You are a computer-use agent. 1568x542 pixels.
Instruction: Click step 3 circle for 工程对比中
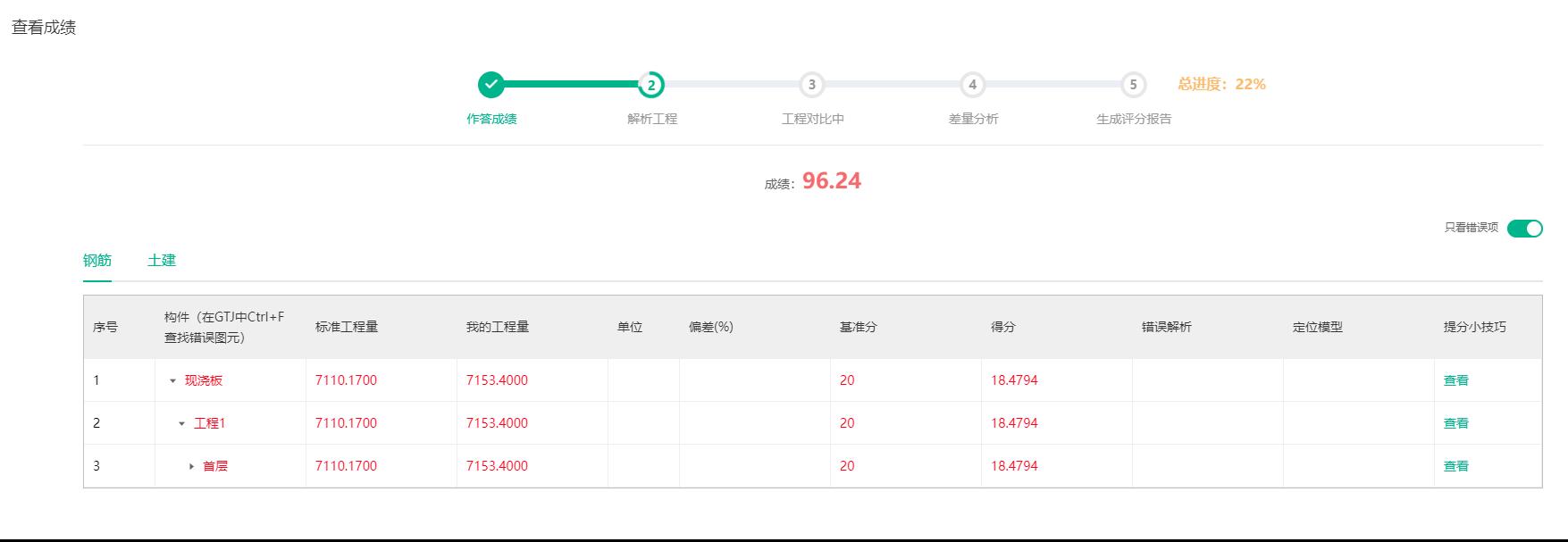(811, 85)
